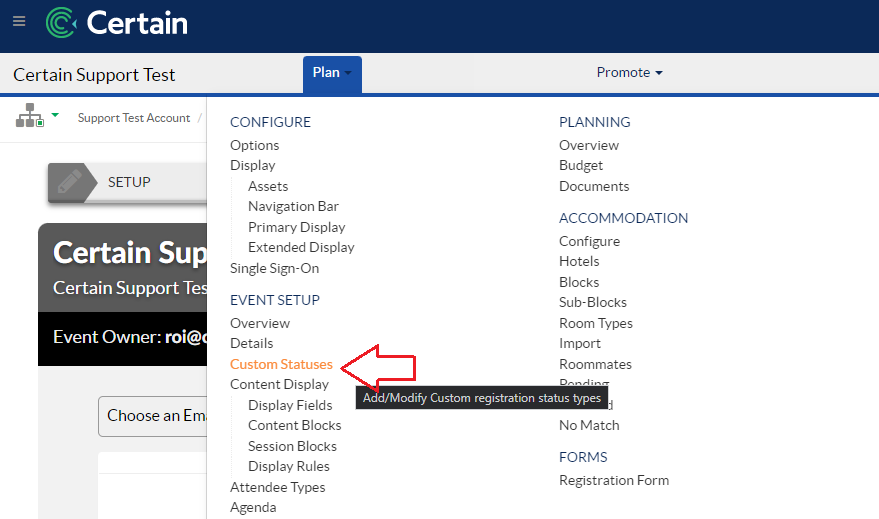
Task: Click the Certain logo
Action: 117,23
